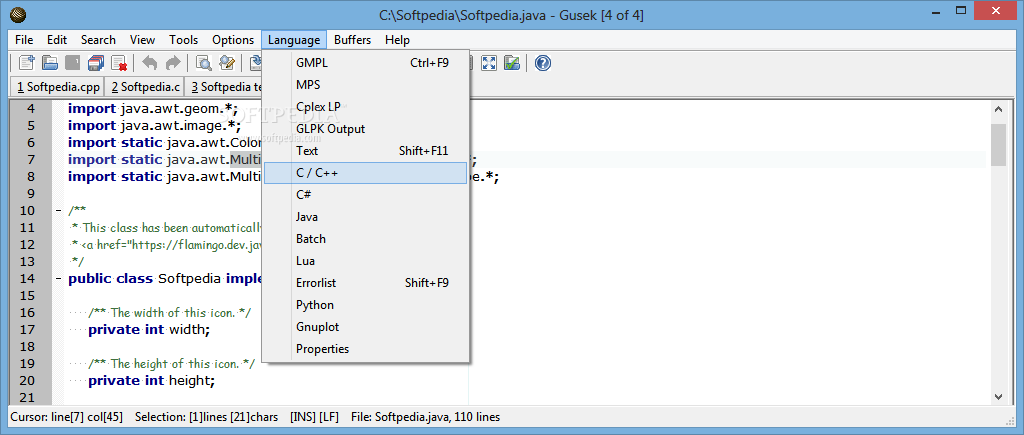Click the Save All stacked disks icon
This screenshot has height=435, width=1024.
coord(96,63)
